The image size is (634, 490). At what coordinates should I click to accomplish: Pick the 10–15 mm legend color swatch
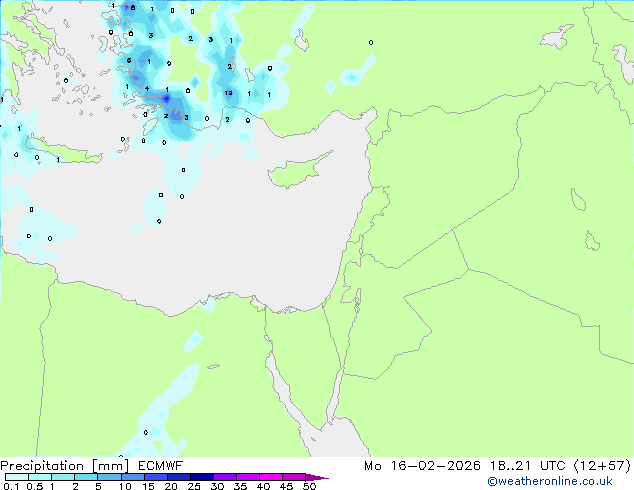click(x=132, y=477)
